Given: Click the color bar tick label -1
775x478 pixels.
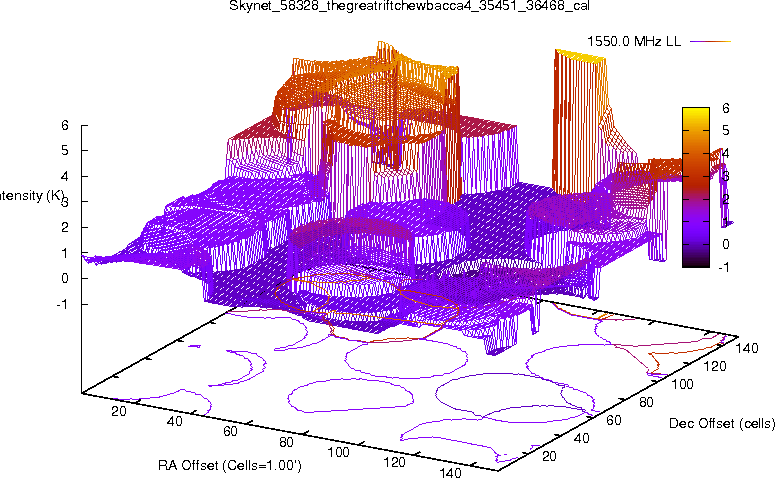Looking at the screenshot, I should [x=724, y=267].
